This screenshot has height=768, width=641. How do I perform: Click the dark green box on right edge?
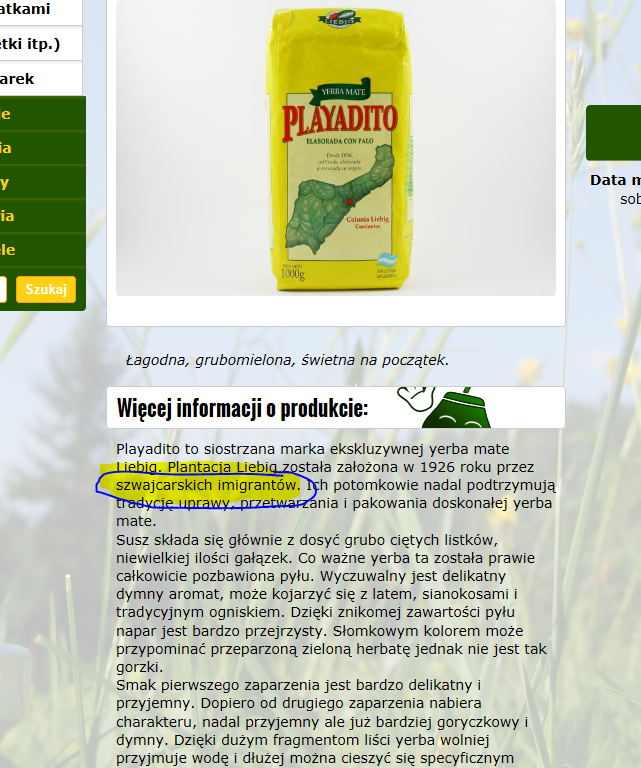(614, 133)
